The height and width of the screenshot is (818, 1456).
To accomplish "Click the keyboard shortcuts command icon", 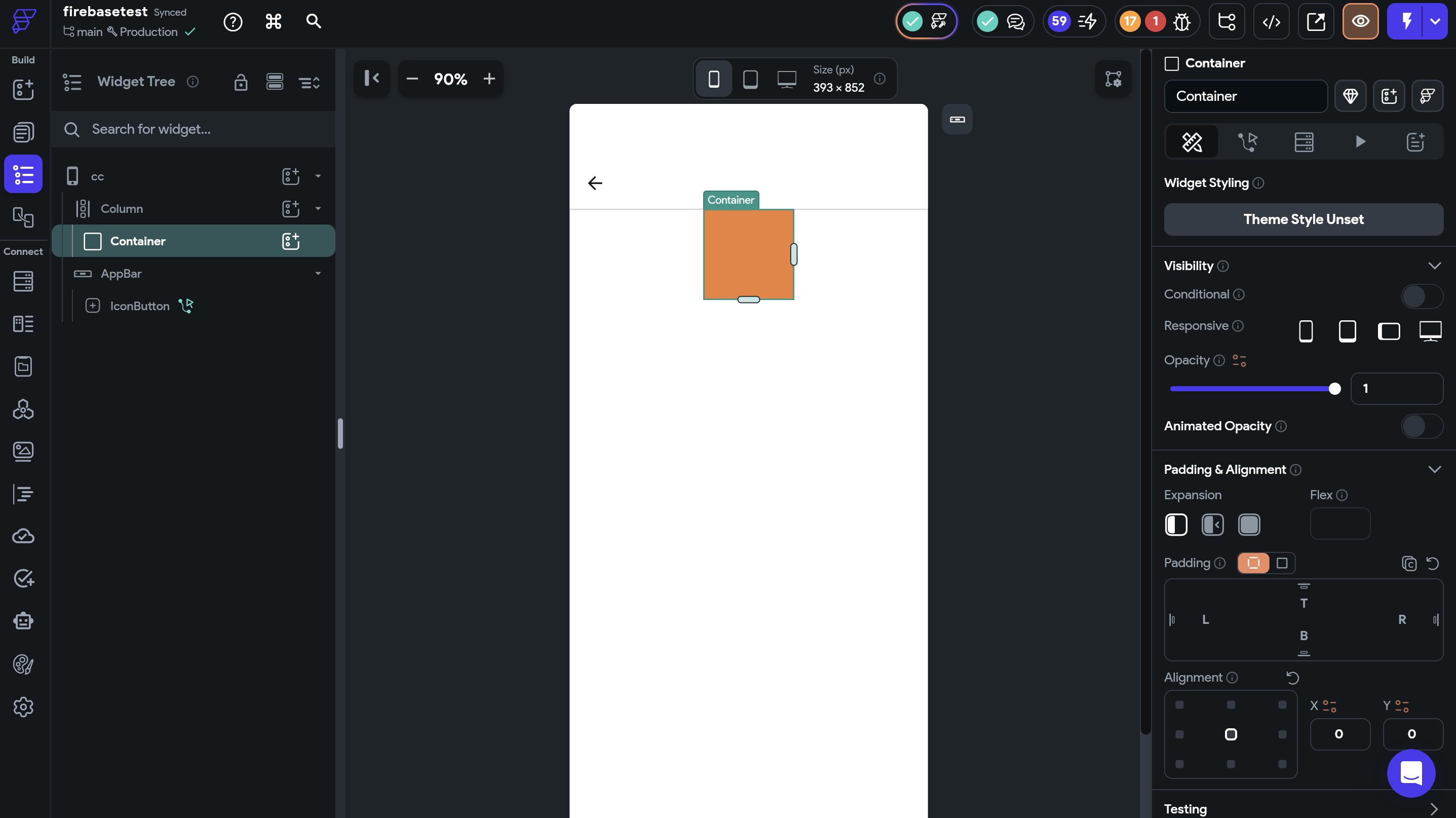I will (274, 21).
